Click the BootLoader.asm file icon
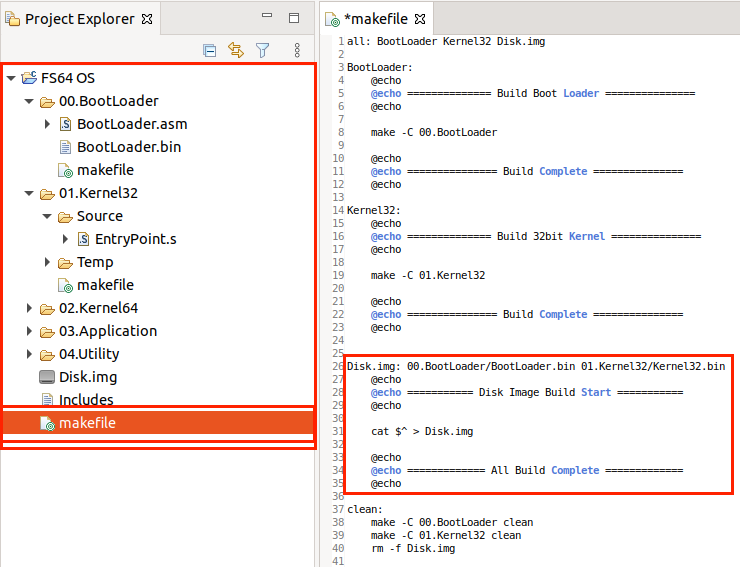Screen dimensions: 740x567 point(65,124)
